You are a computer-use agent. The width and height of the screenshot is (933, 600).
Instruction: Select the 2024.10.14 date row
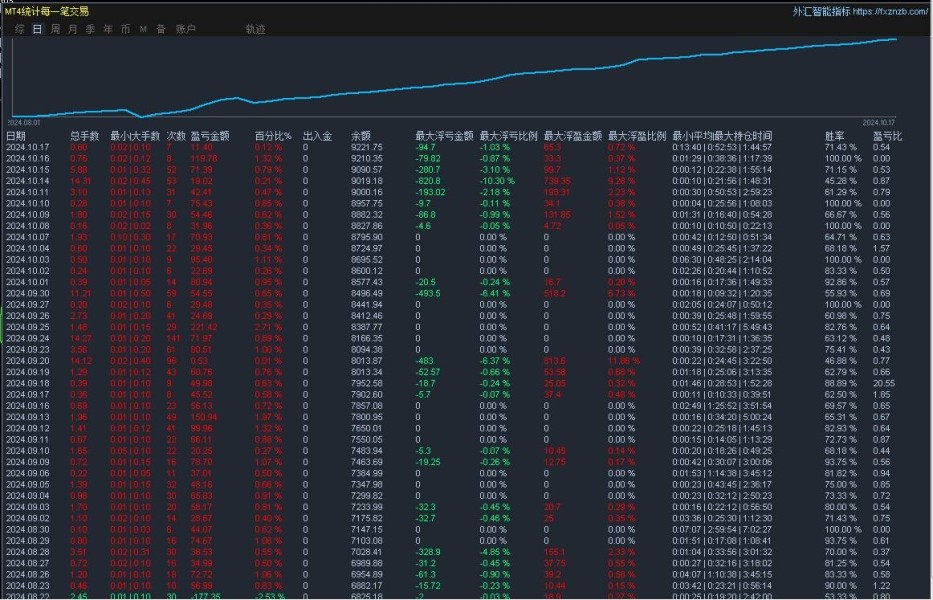click(x=28, y=181)
